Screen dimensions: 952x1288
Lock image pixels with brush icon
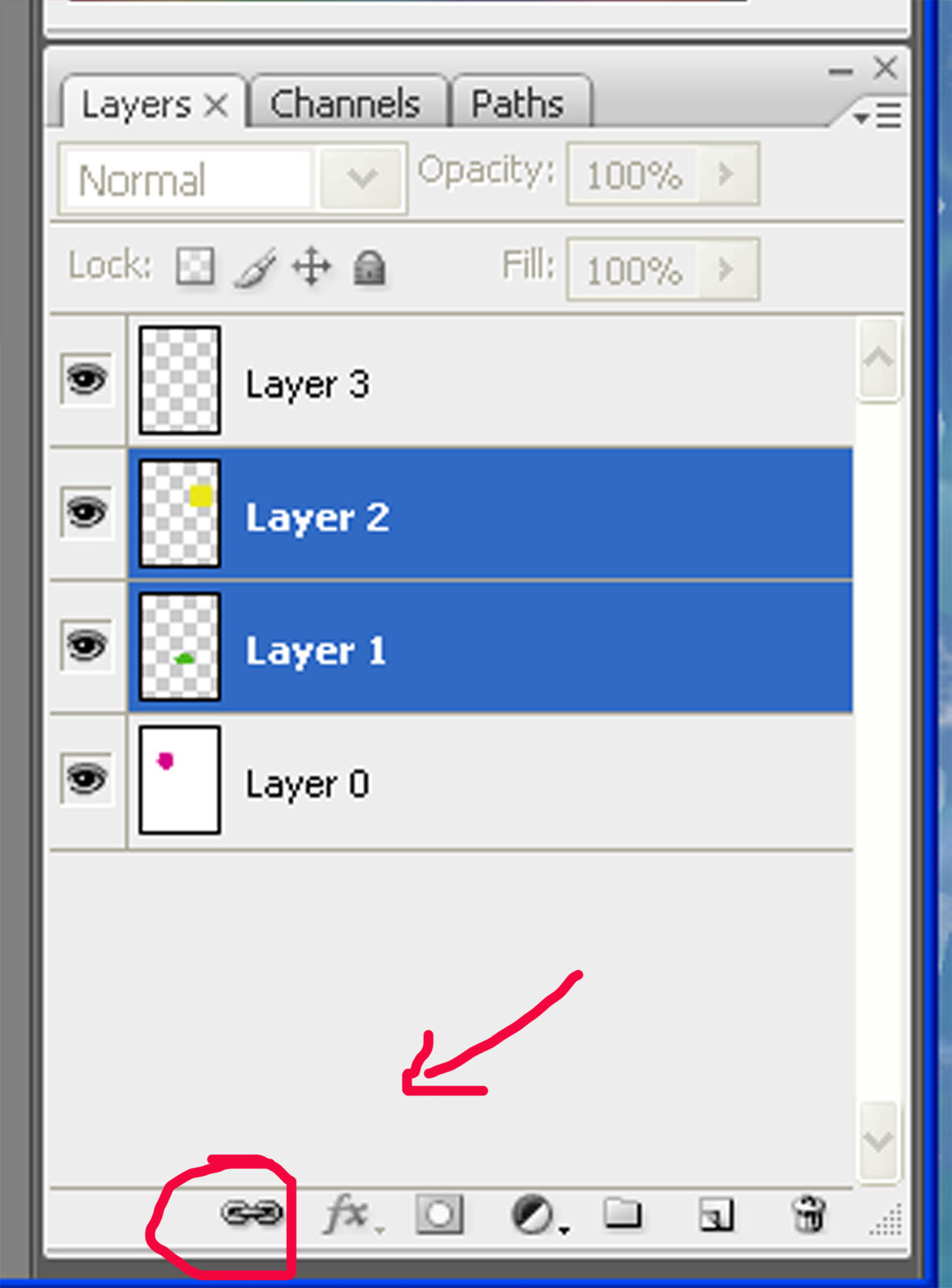tap(255, 268)
